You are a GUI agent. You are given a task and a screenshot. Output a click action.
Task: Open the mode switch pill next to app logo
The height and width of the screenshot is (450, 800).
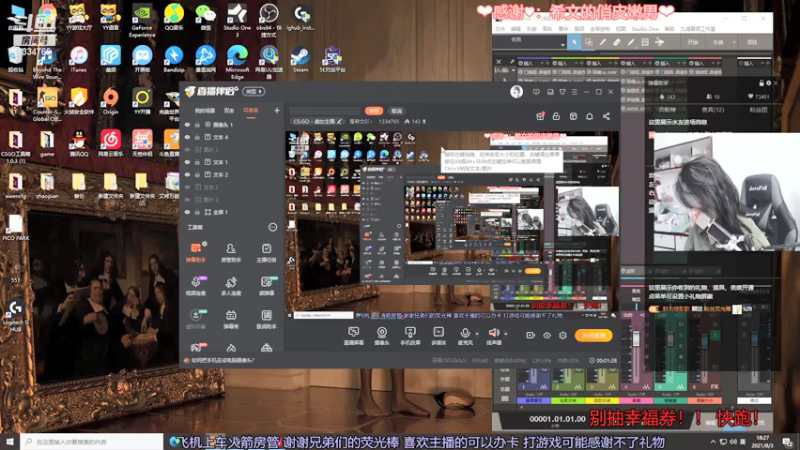click(x=254, y=92)
